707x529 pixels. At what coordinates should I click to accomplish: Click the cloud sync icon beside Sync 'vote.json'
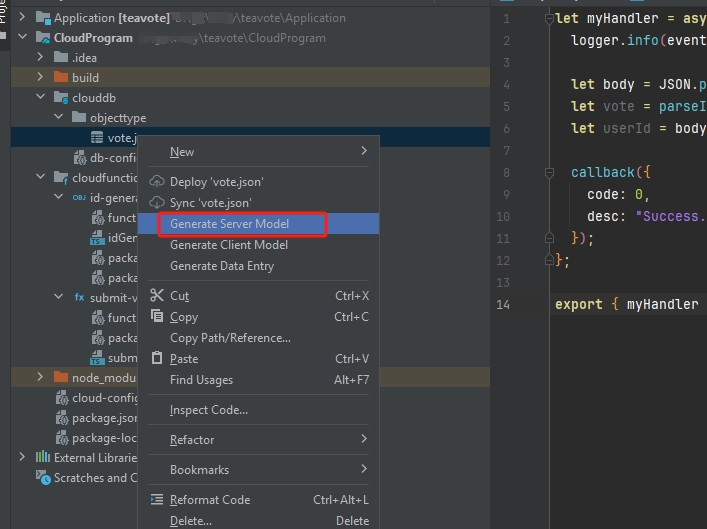click(x=157, y=202)
